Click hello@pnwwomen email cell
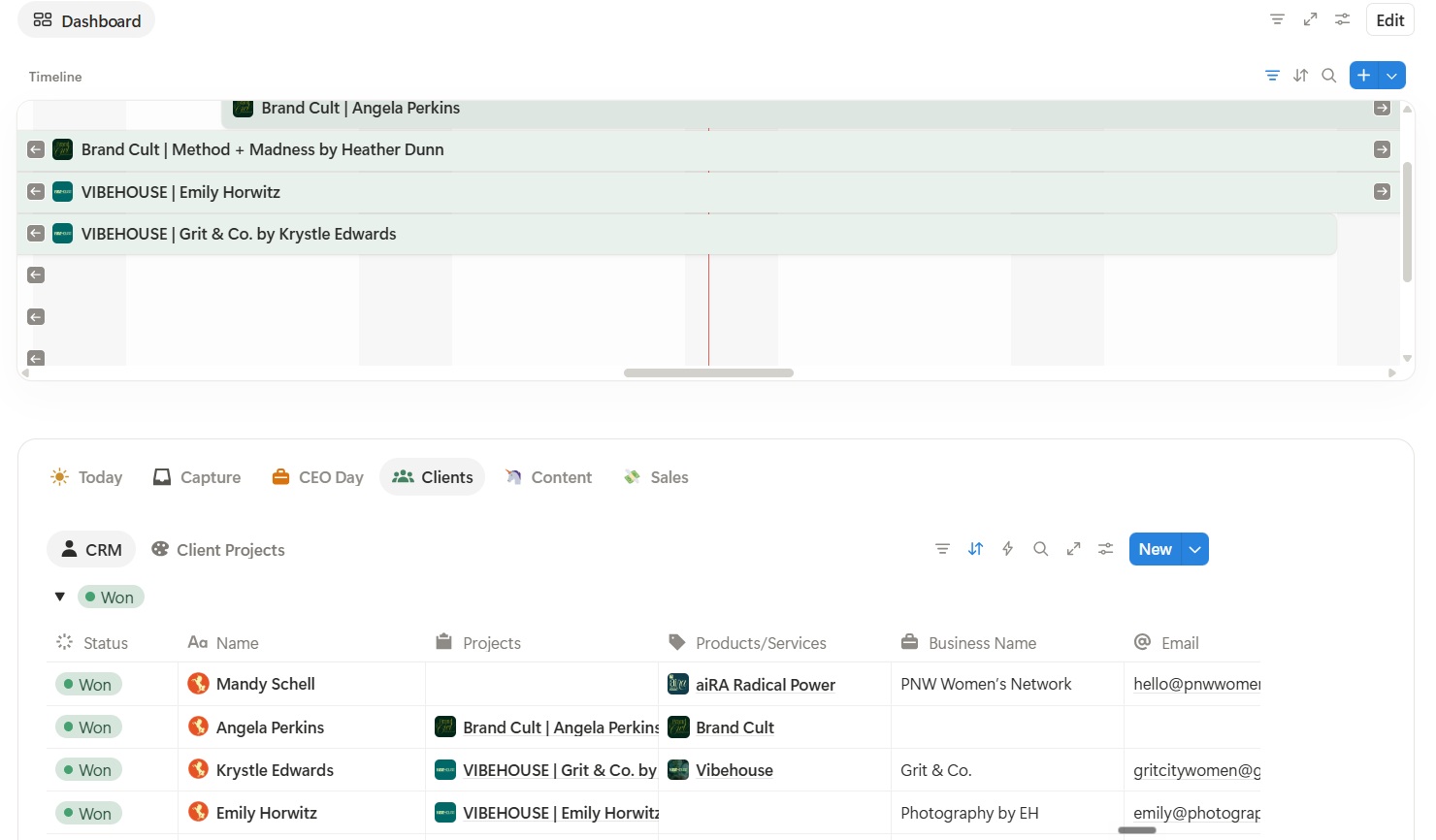 [1192, 684]
